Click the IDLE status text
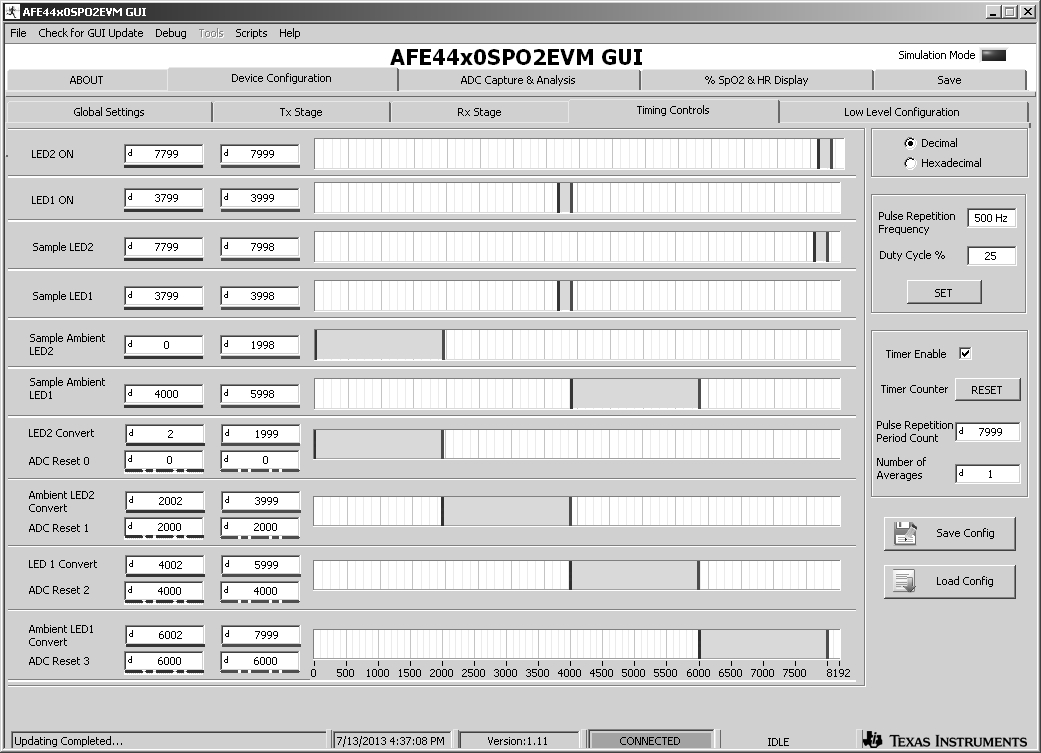This screenshot has width=1041, height=753. coord(778,742)
